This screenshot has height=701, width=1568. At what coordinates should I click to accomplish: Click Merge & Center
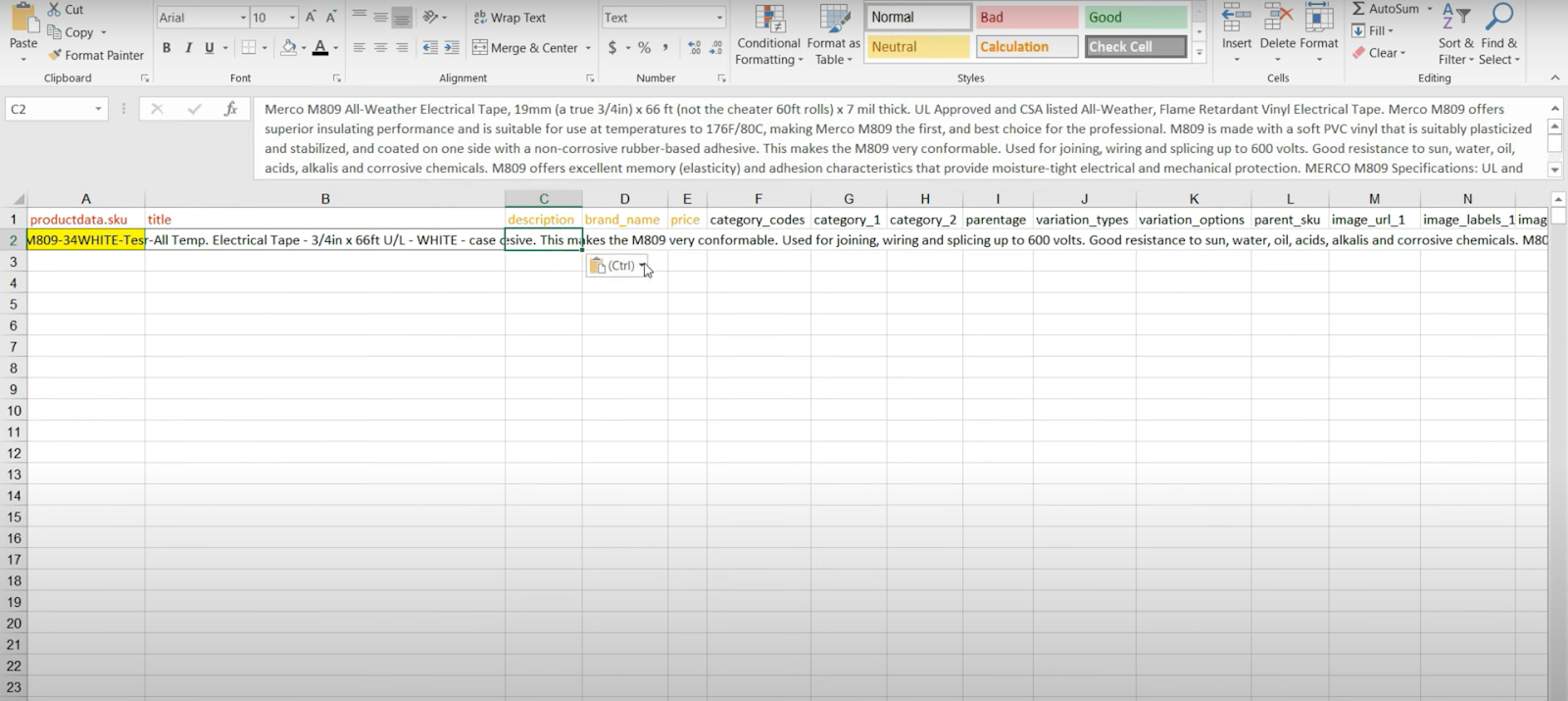524,47
